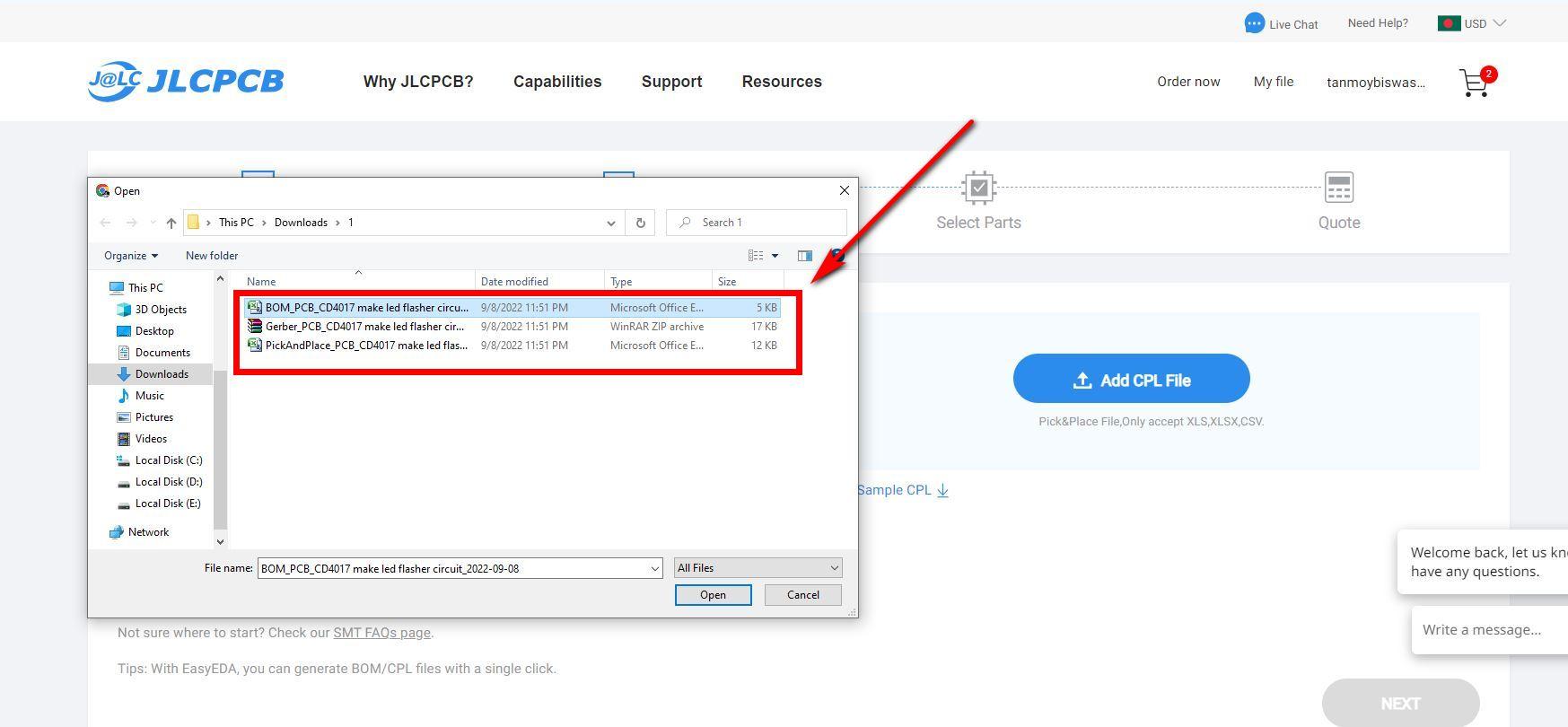Click the navigation pane scroll-down arrow
Image resolution: width=1568 pixels, height=727 pixels.
pyautogui.click(x=220, y=541)
